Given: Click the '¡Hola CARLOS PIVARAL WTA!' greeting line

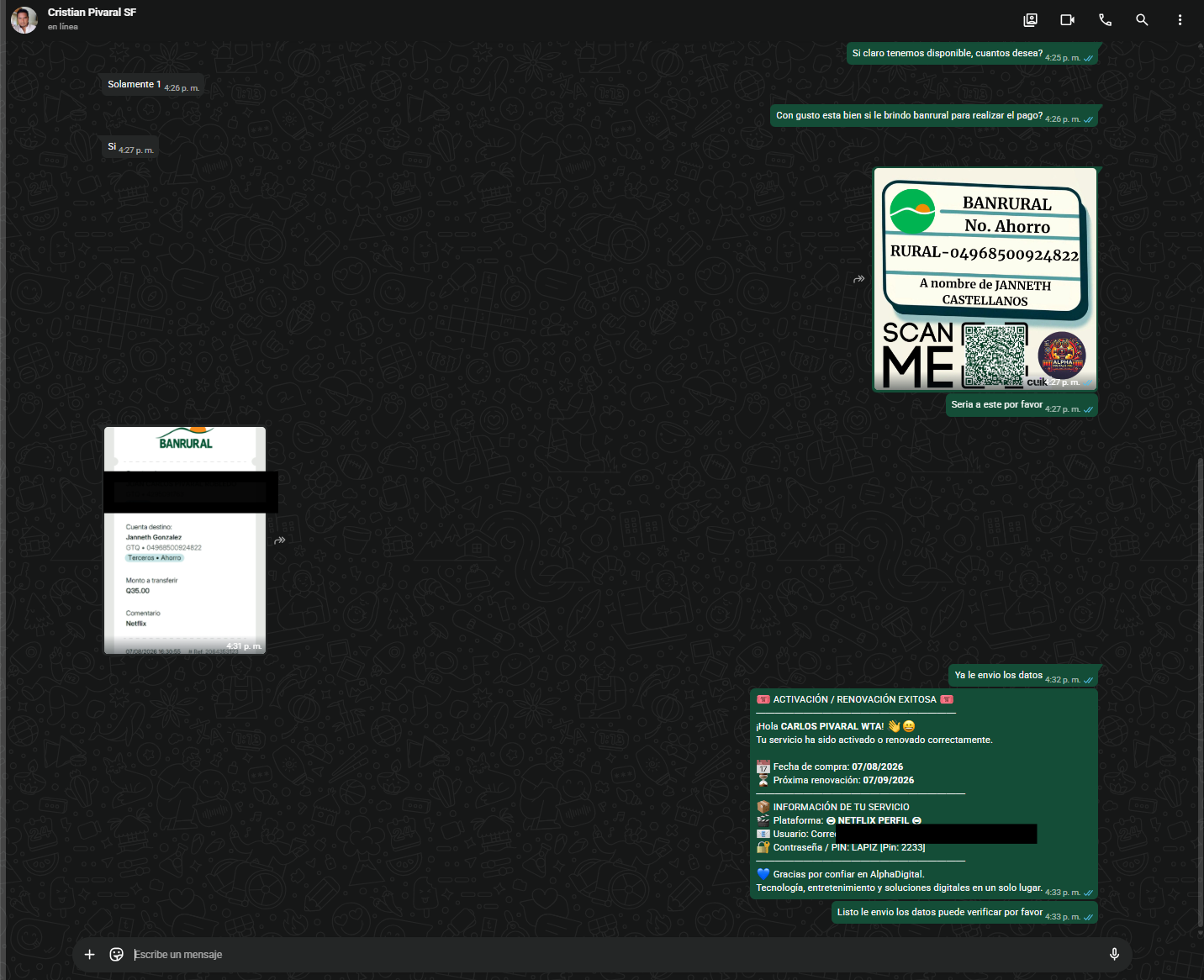Looking at the screenshot, I should coord(835,726).
